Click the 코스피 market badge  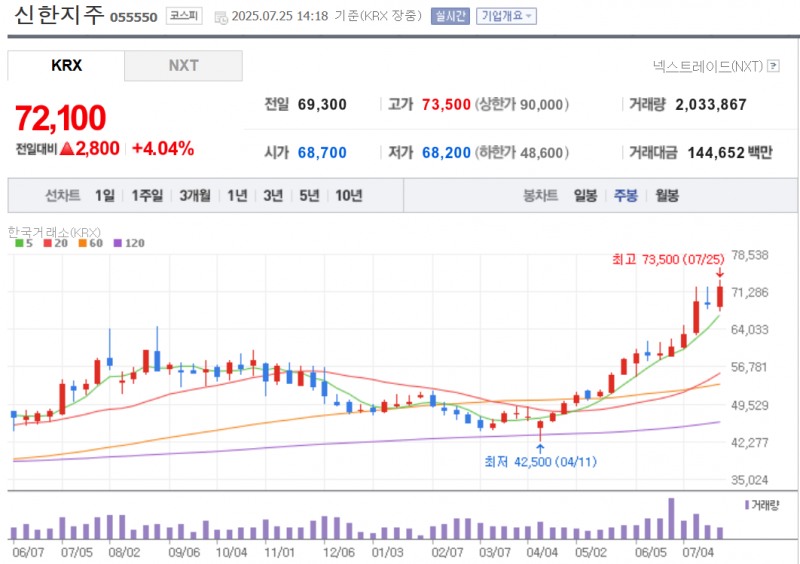(x=184, y=16)
